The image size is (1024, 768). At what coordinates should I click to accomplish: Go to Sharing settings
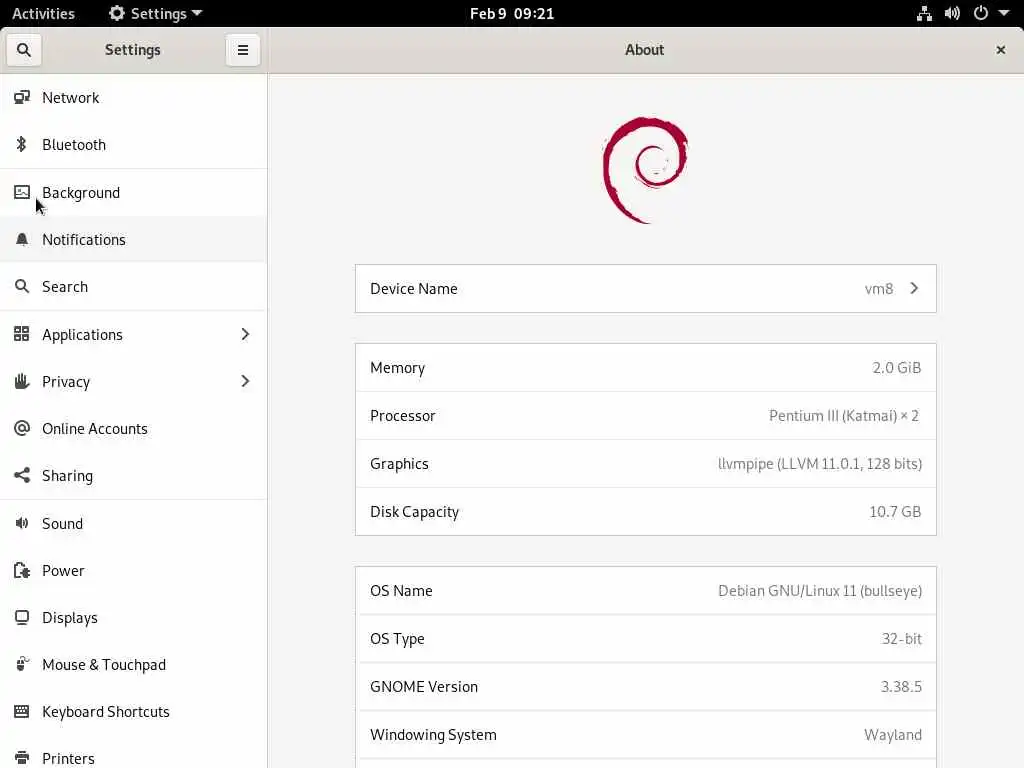[133, 475]
